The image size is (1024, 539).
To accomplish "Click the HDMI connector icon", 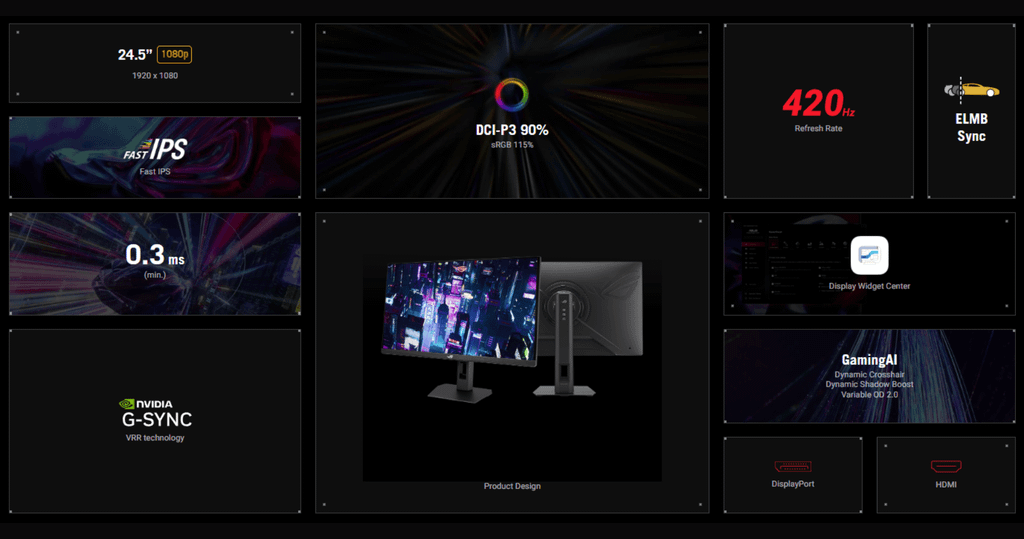I will click(946, 466).
